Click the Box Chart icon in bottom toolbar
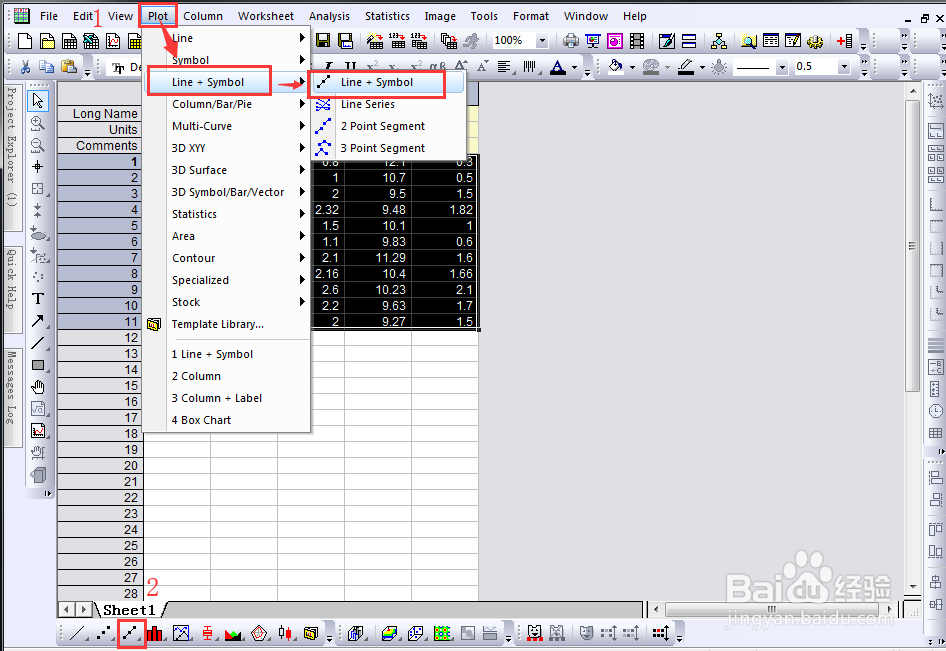 208,633
